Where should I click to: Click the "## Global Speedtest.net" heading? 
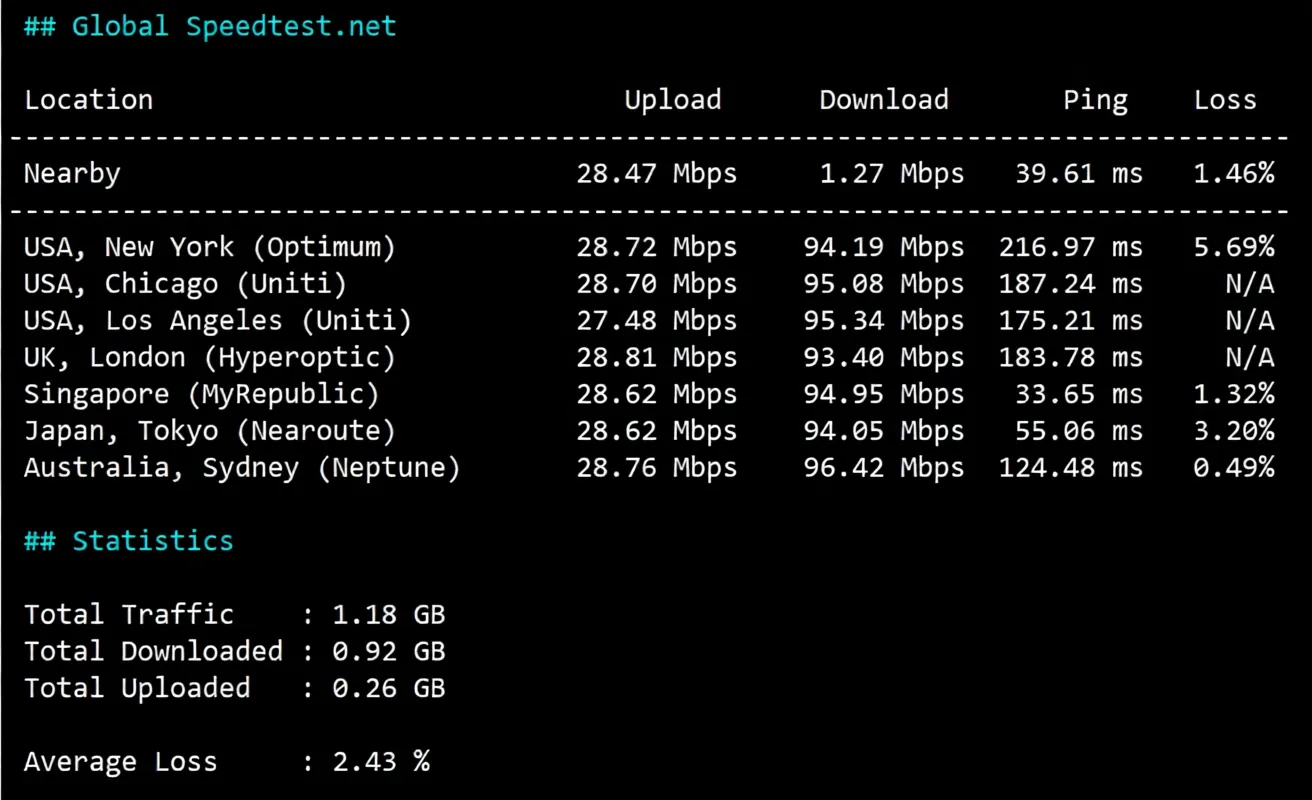210,26
